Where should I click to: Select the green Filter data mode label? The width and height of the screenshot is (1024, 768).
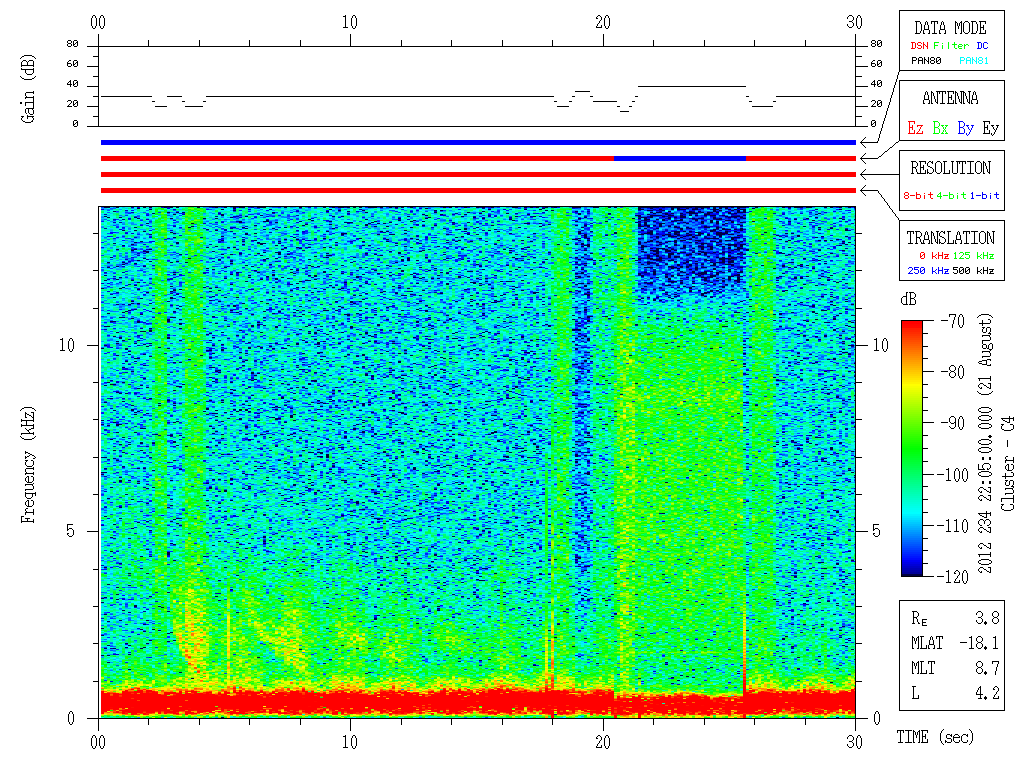951,46
